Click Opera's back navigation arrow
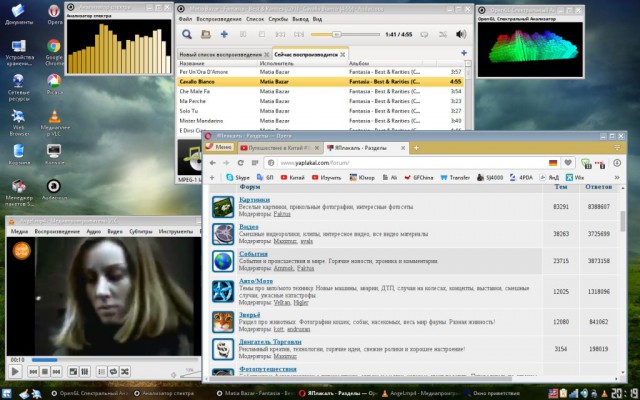The height and width of the screenshot is (400, 640). point(212,163)
